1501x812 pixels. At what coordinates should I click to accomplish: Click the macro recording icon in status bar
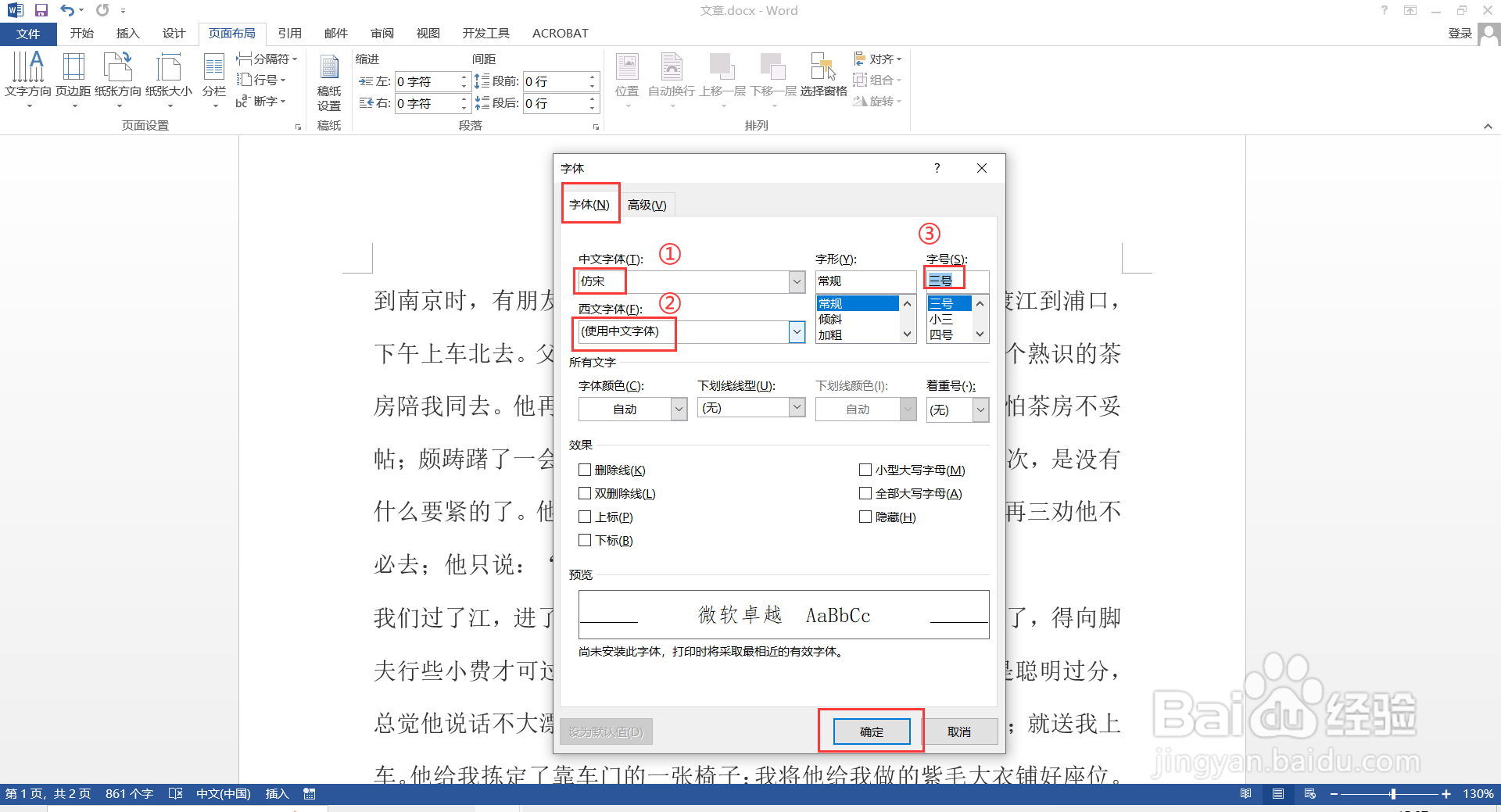(310, 794)
